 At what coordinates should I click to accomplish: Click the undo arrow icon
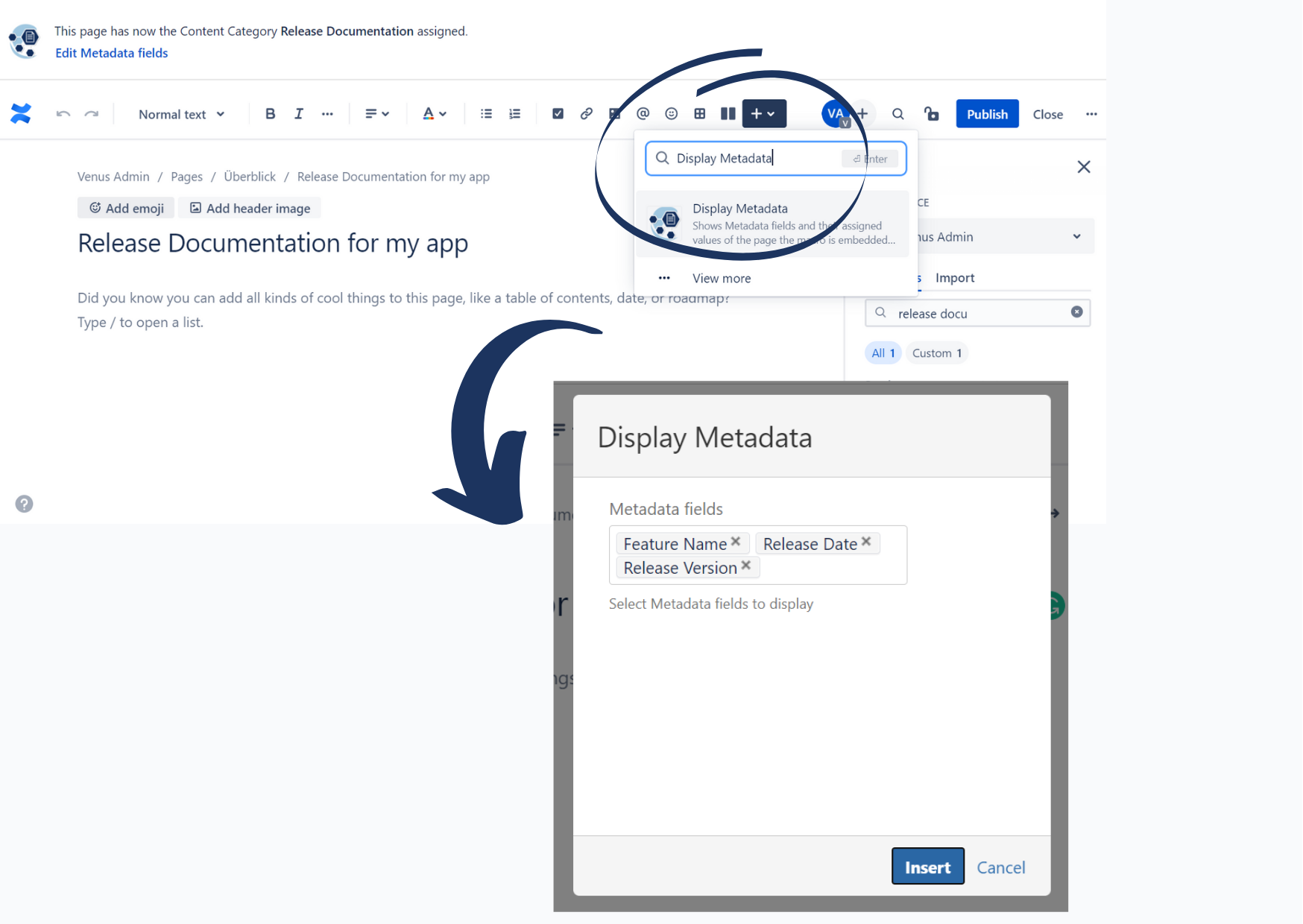pyautogui.click(x=63, y=114)
